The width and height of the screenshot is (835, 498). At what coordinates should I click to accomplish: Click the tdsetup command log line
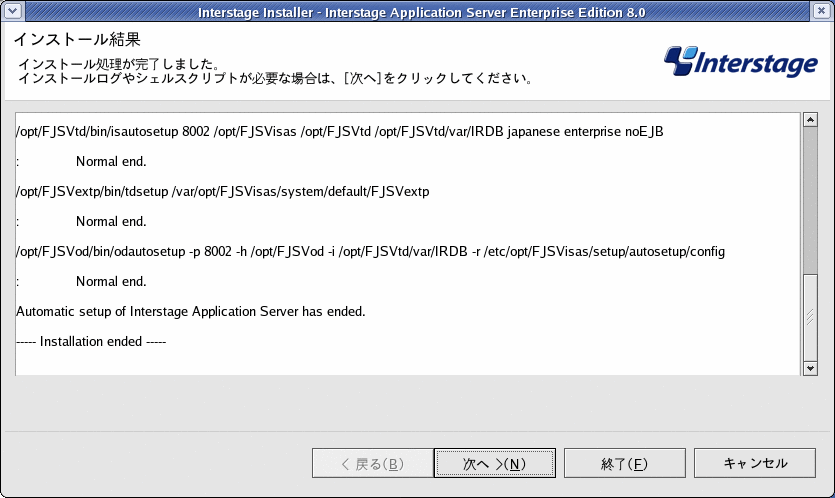[x=223, y=192]
